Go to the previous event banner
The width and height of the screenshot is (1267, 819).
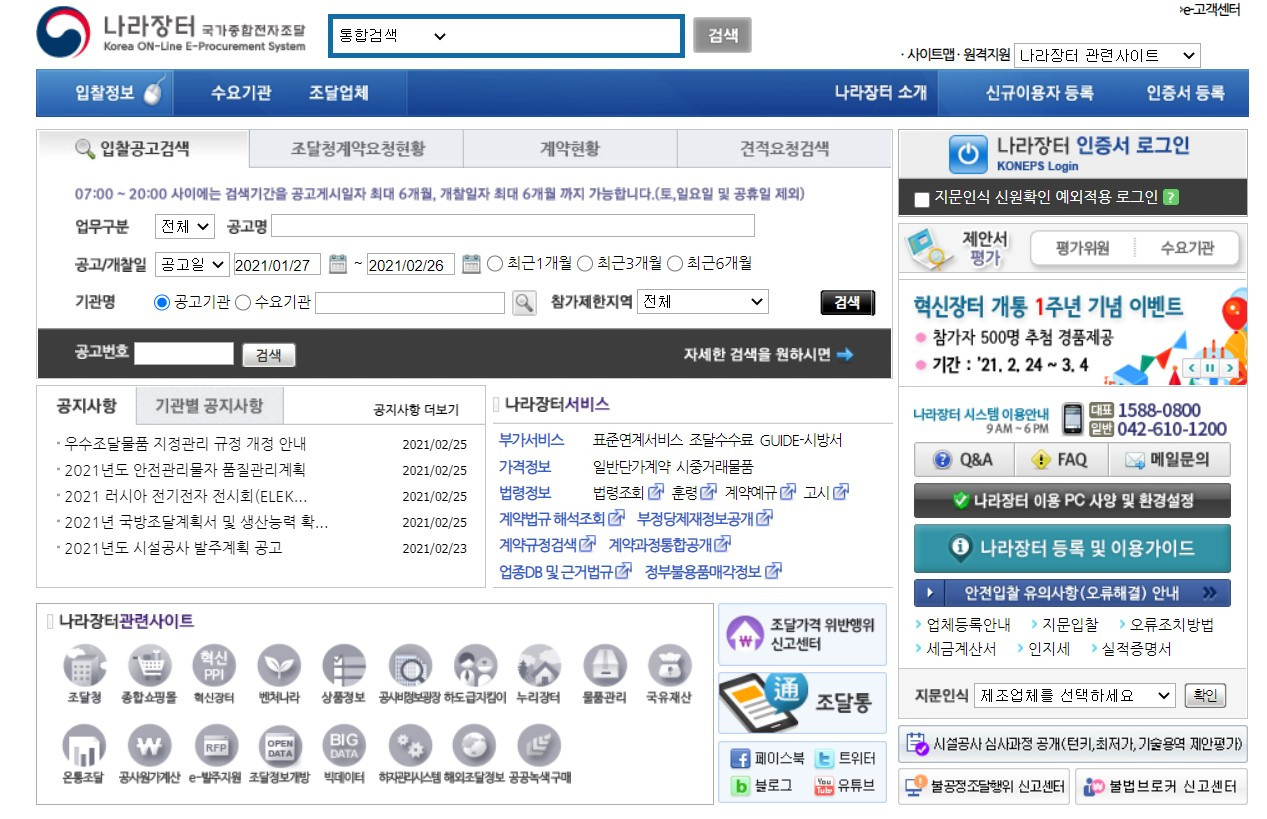click(1191, 369)
